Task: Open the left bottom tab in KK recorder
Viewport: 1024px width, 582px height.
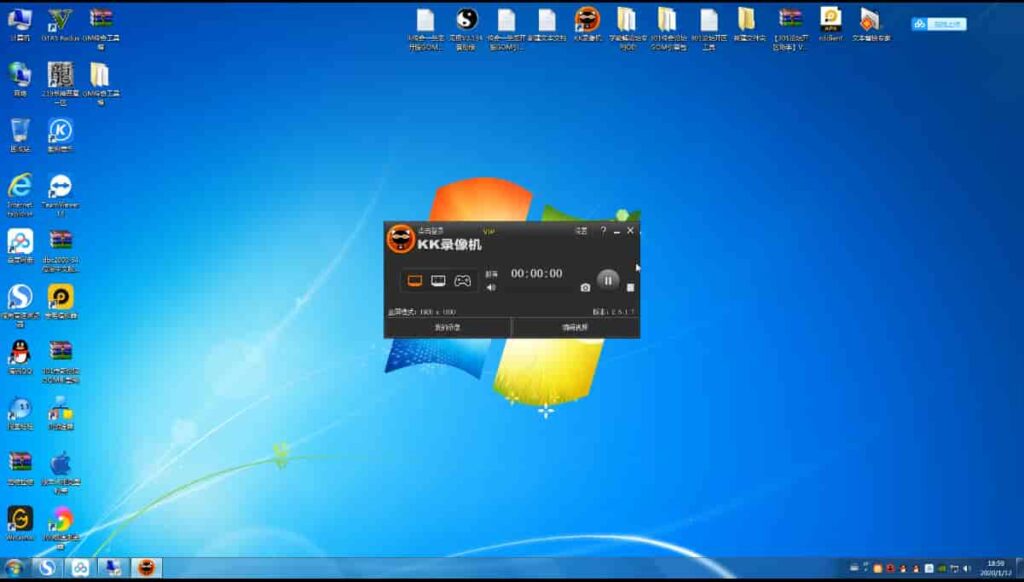Action: [447, 327]
